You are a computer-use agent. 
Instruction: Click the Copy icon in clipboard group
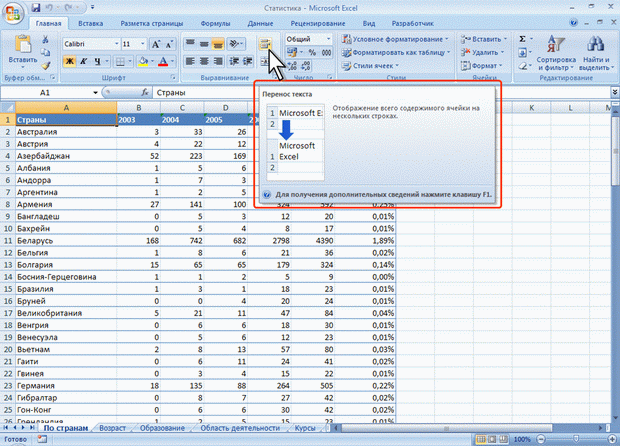point(45,53)
